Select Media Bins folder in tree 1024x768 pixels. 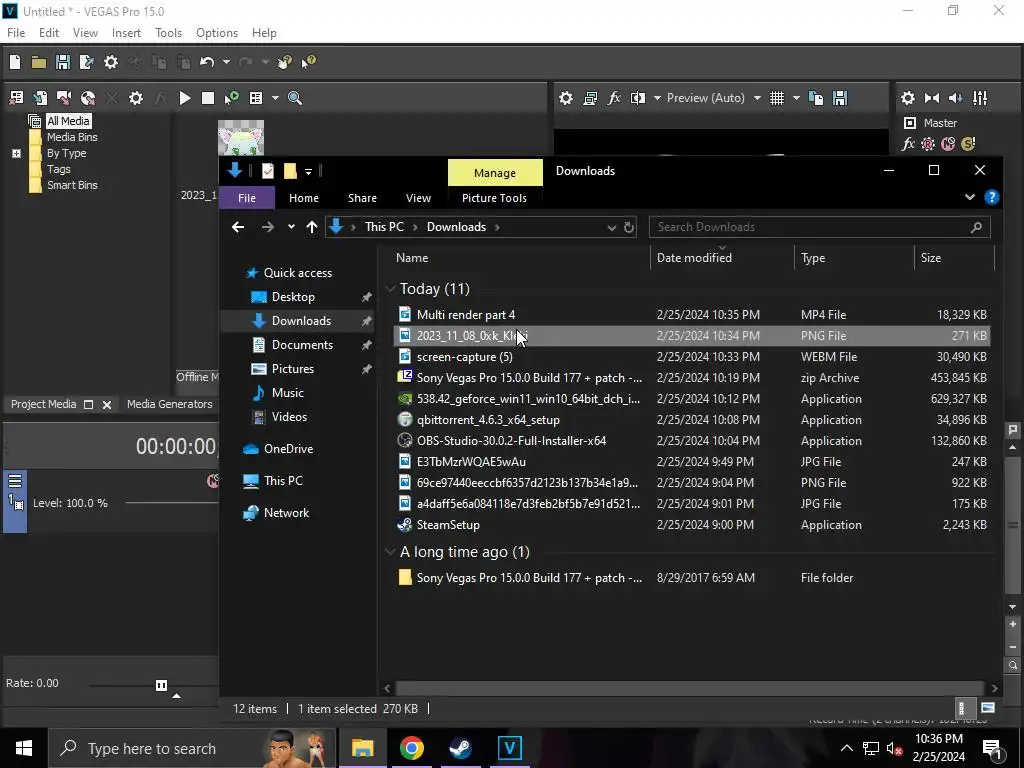[x=72, y=137]
